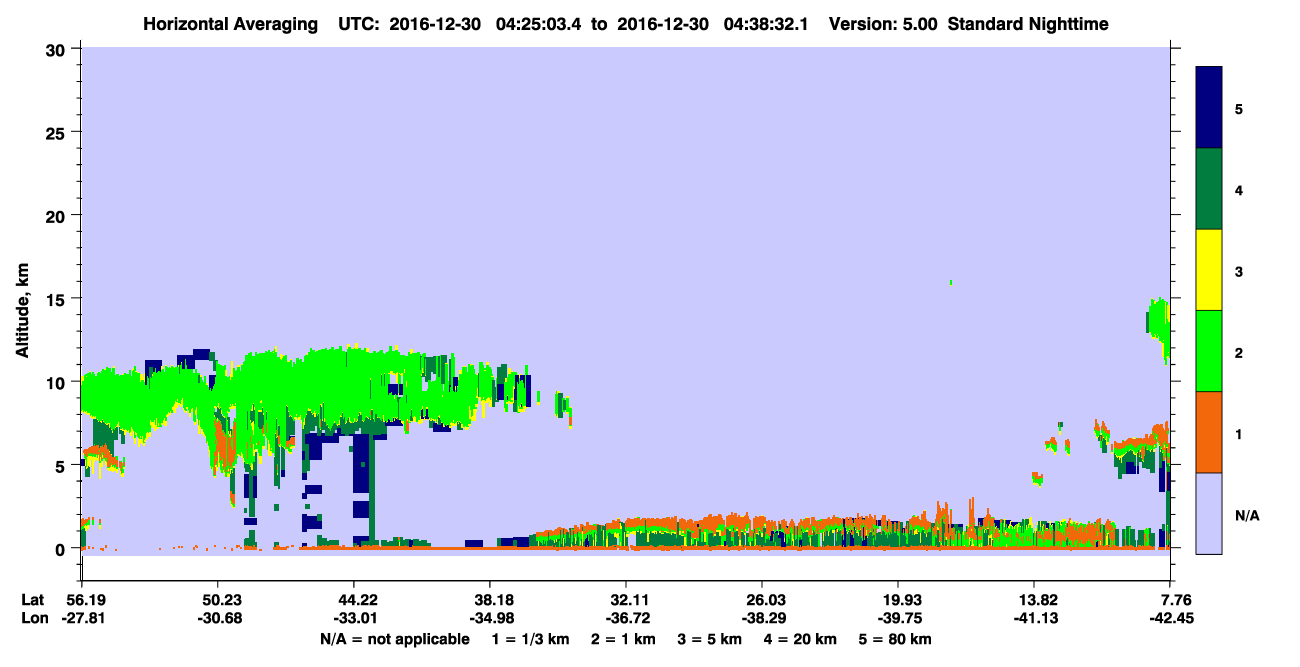Click the y-axis tick label 10
The image size is (1300, 667).
click(58, 382)
